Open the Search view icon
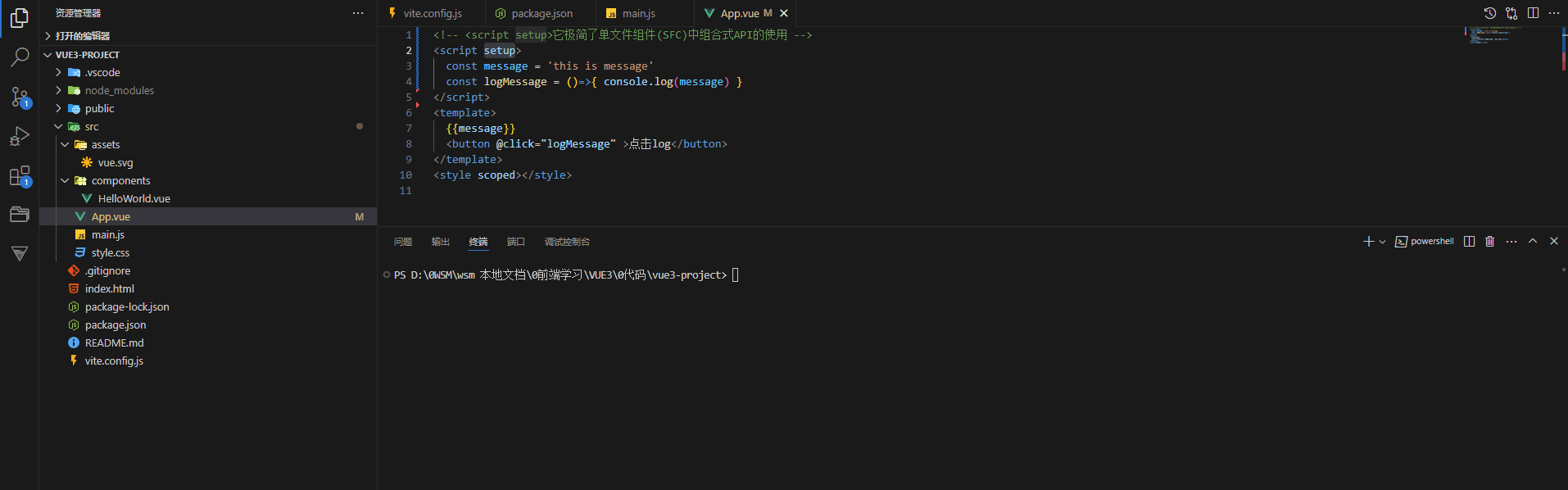Viewport: 1568px width, 490px height. click(x=20, y=57)
